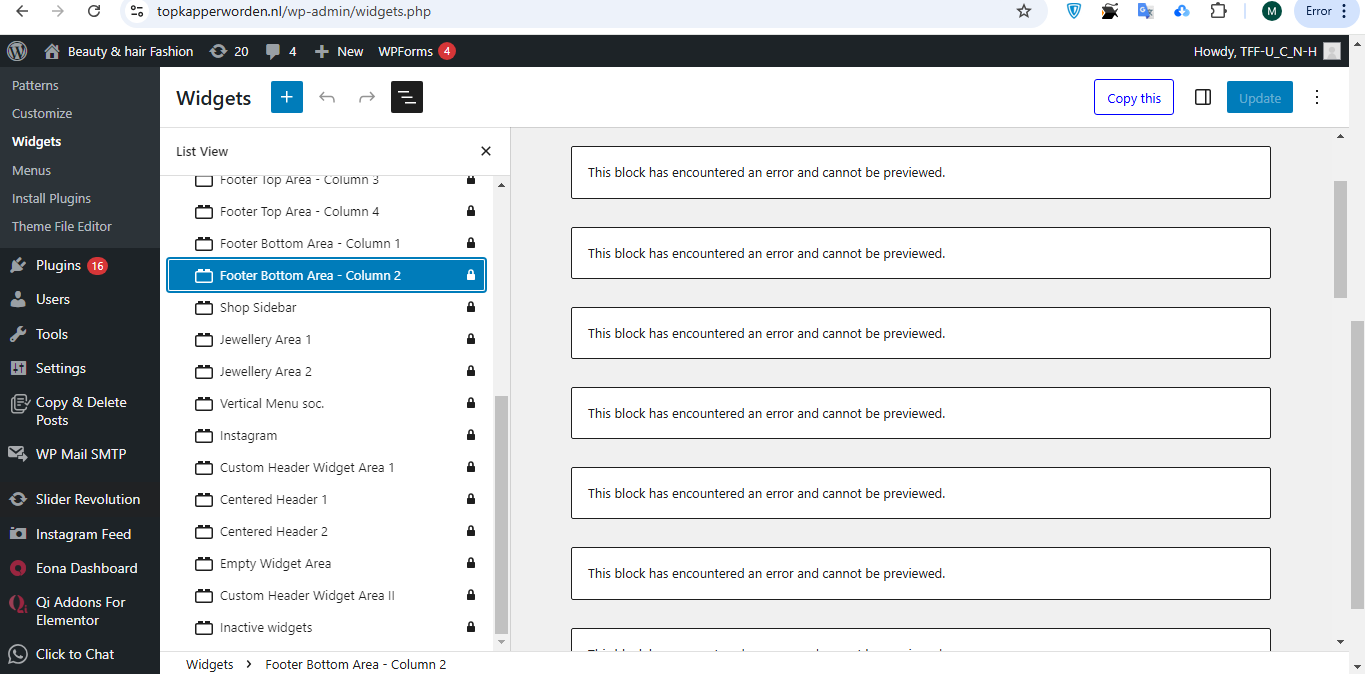Select Footer Bottom Area - Column 1 in list
The width and height of the screenshot is (1365, 674).
[x=327, y=243]
